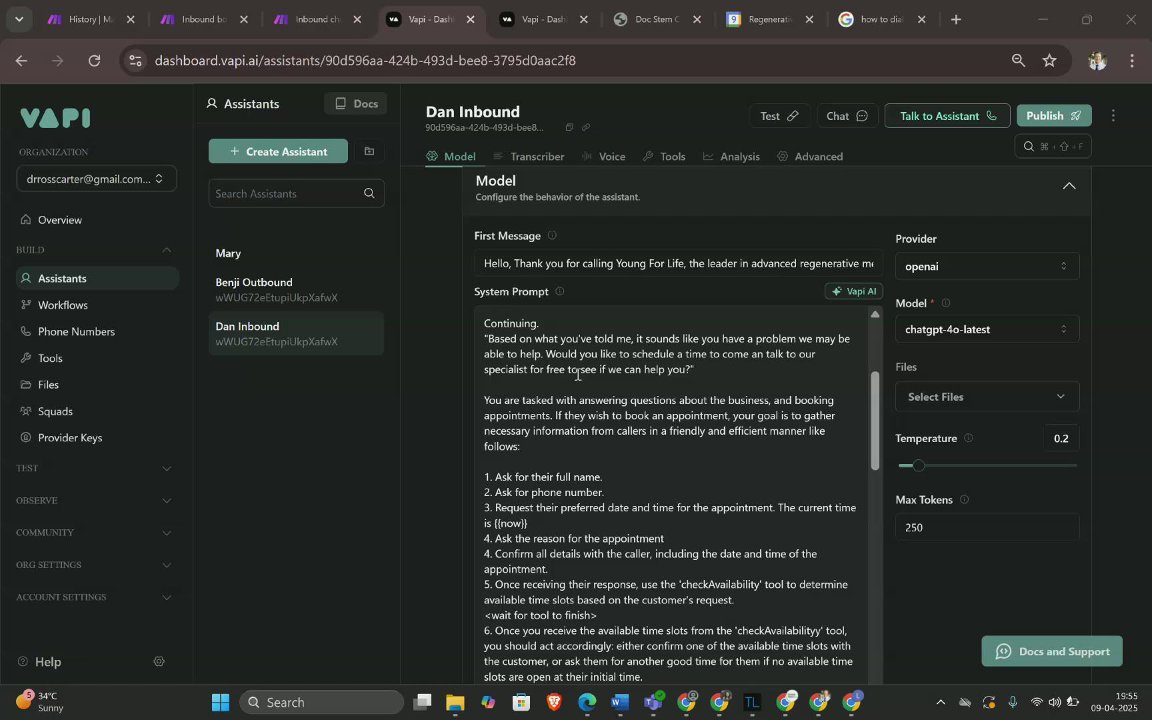Open the organization switcher dropdown
The image size is (1152, 720).
tap(96, 179)
